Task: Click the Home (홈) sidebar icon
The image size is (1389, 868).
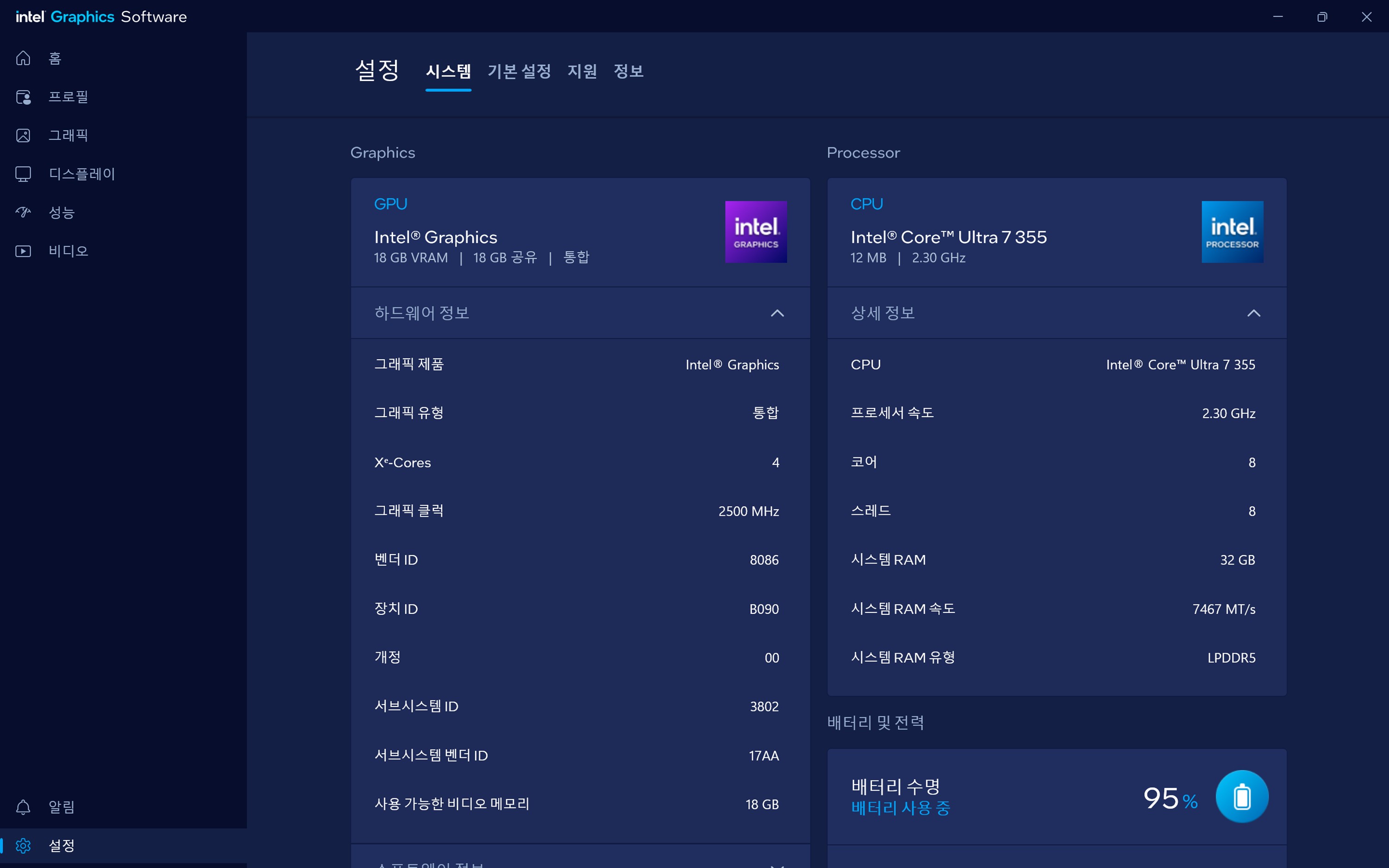Action: pyautogui.click(x=23, y=58)
